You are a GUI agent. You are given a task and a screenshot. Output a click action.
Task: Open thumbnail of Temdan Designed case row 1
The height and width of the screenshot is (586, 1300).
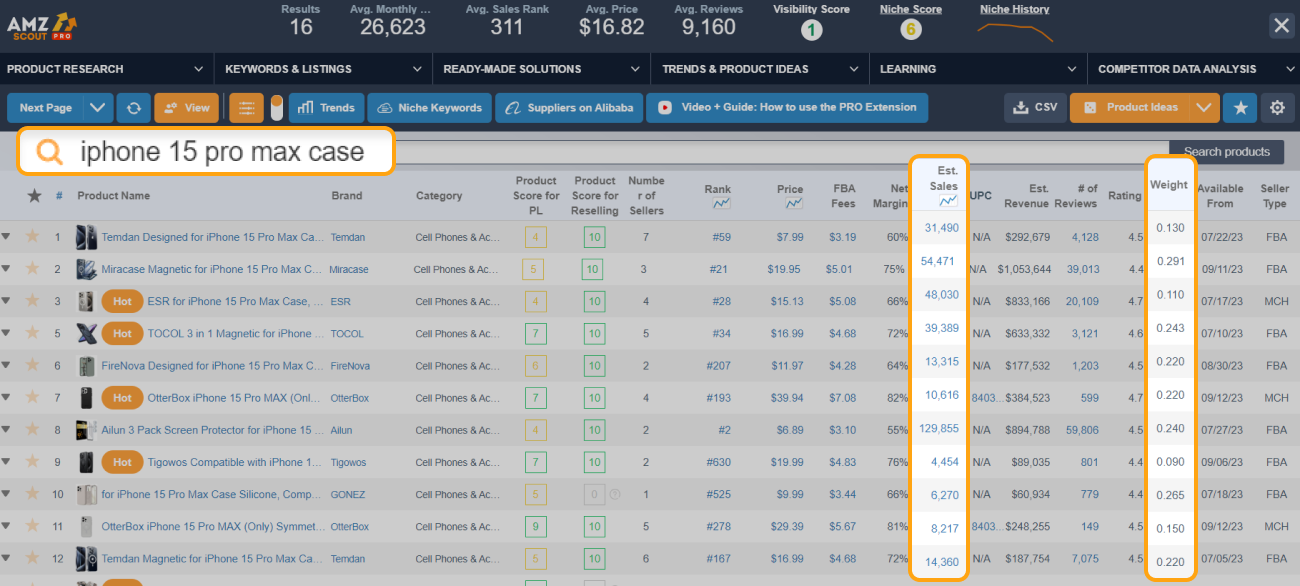point(86,237)
